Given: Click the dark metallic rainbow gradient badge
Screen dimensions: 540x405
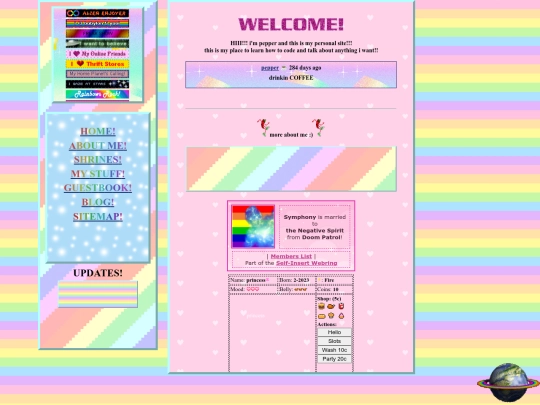Looking at the screenshot, I should [97, 33].
